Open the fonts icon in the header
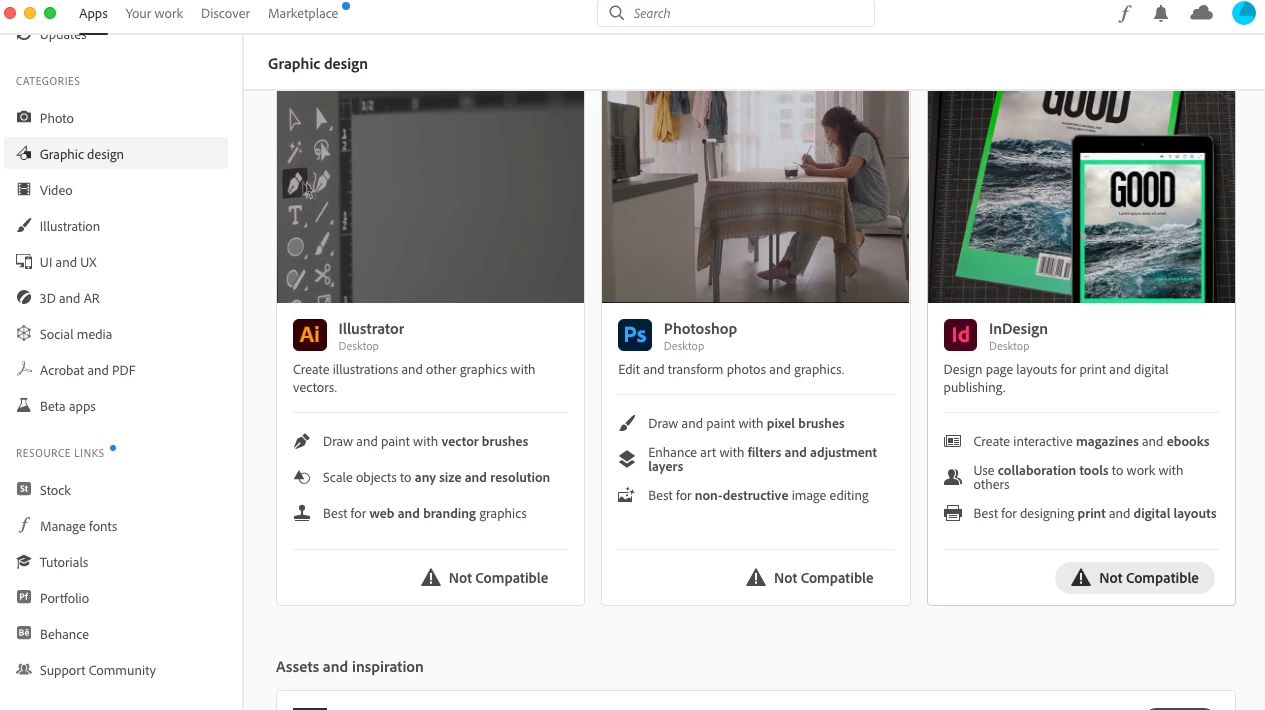 coord(1125,13)
